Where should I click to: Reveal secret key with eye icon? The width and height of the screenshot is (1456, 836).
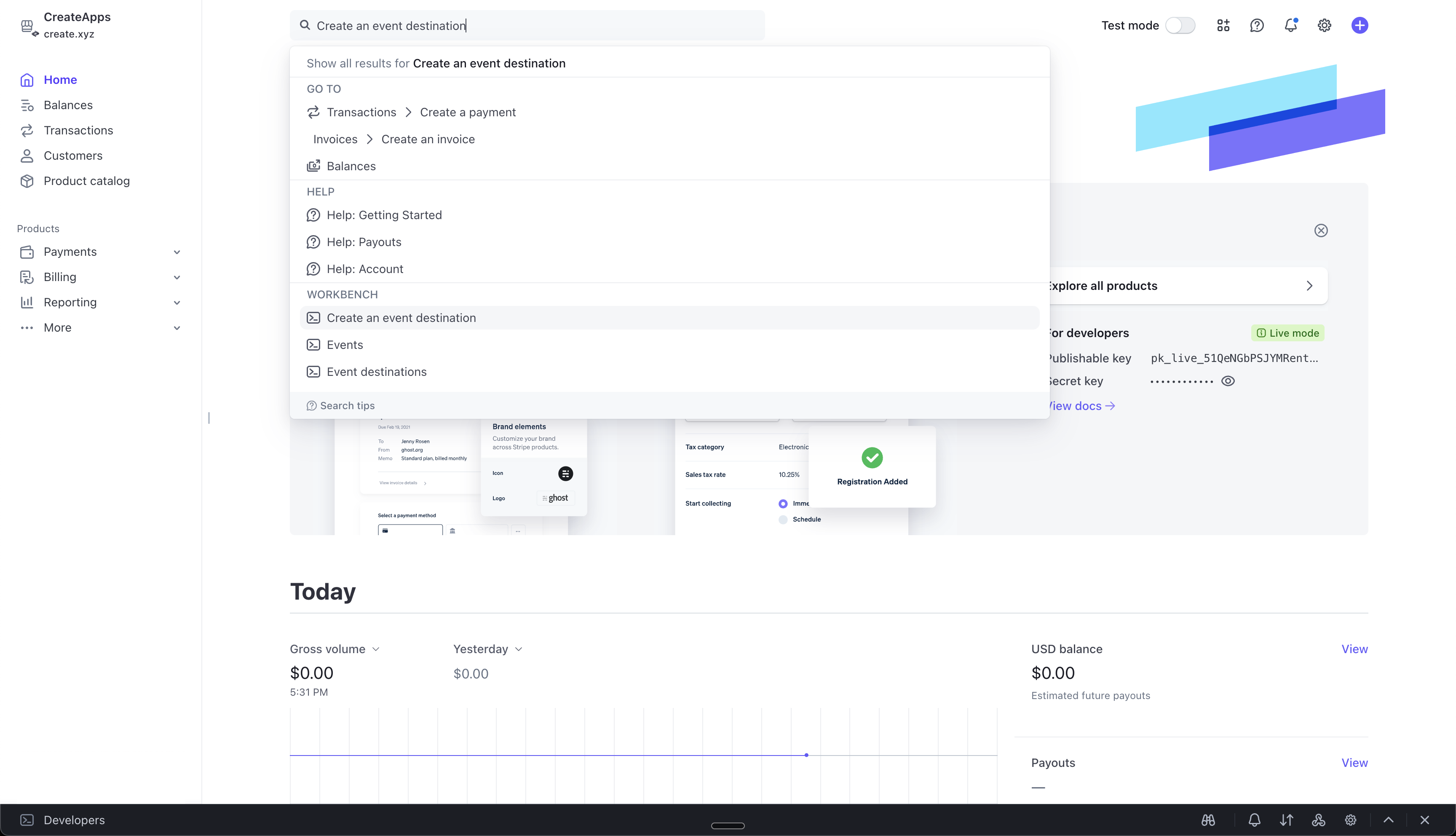tap(1228, 381)
